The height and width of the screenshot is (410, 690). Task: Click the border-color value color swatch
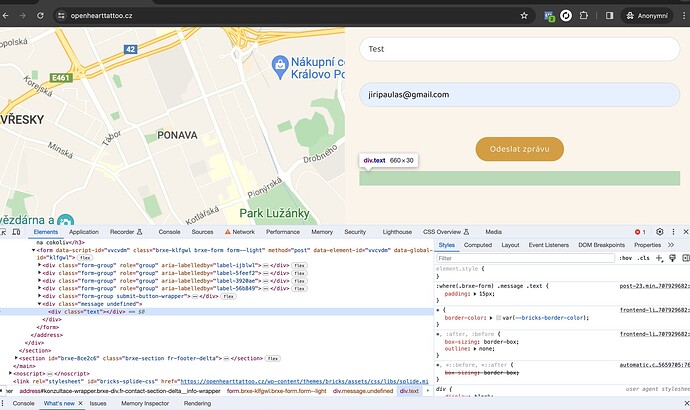(x=498, y=318)
